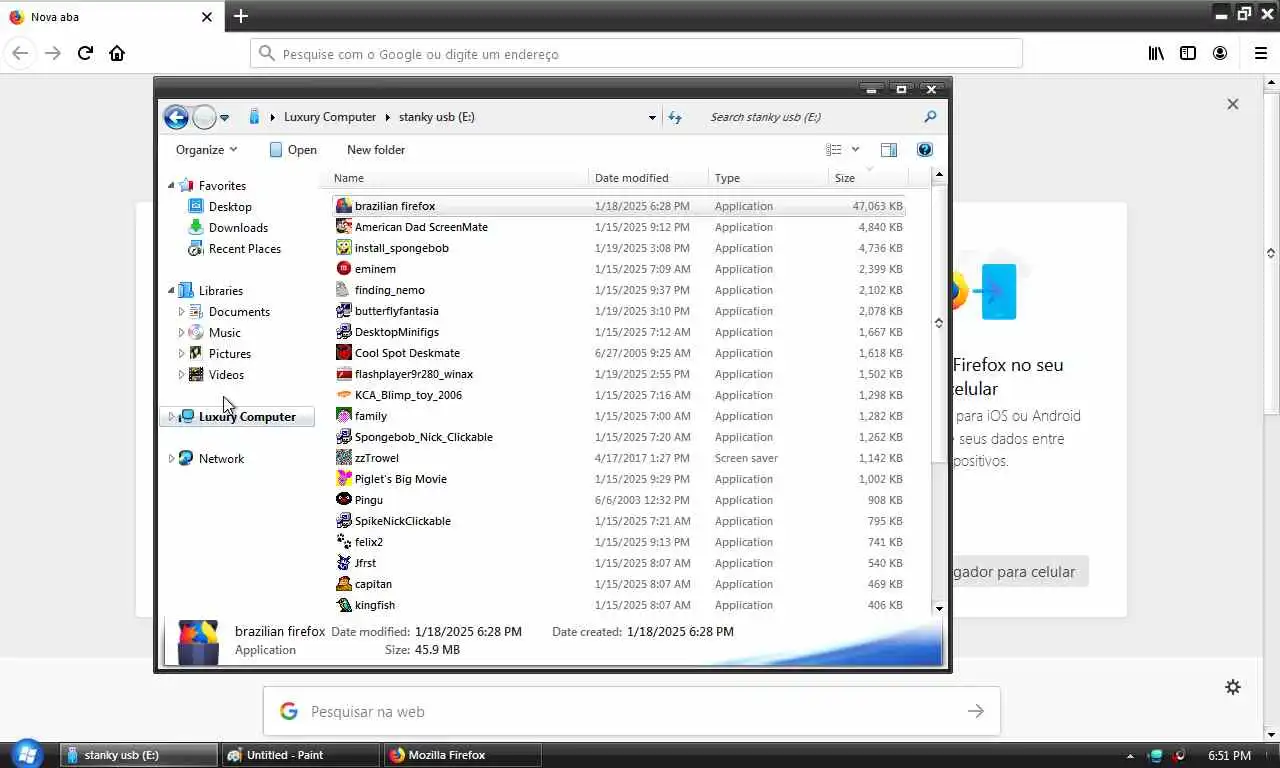The image size is (1280, 768).
Task: Click Firefox Nova aba tab
Action: coord(112,17)
